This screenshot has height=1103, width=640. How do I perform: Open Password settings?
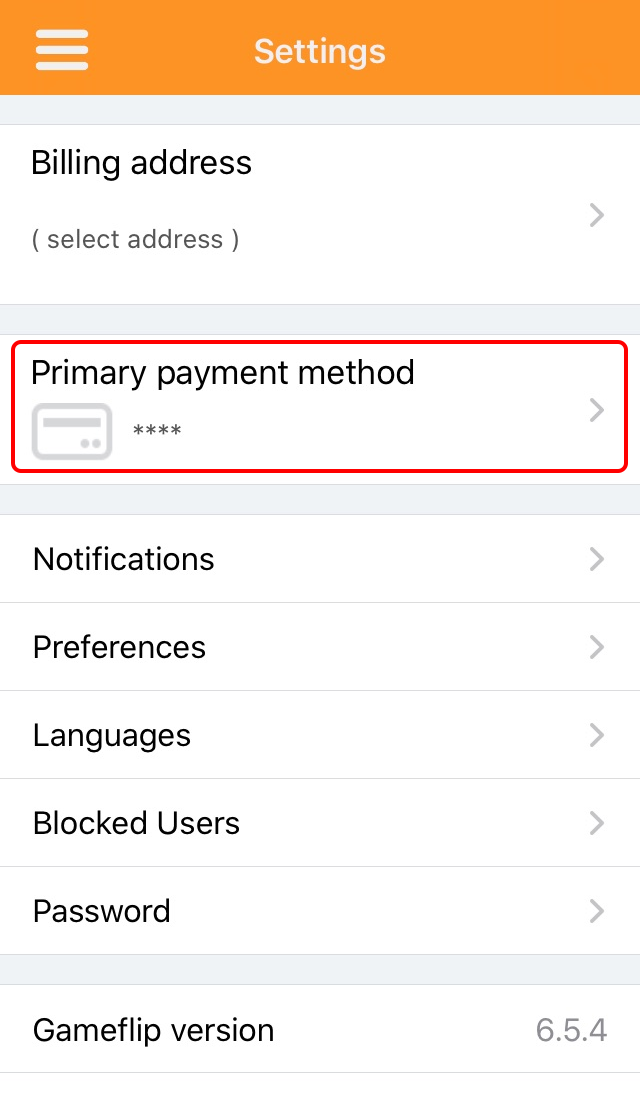[102, 911]
